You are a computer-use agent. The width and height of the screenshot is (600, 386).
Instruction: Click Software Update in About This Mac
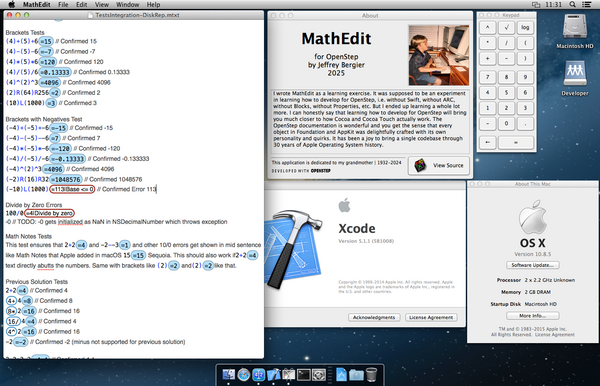point(533,265)
